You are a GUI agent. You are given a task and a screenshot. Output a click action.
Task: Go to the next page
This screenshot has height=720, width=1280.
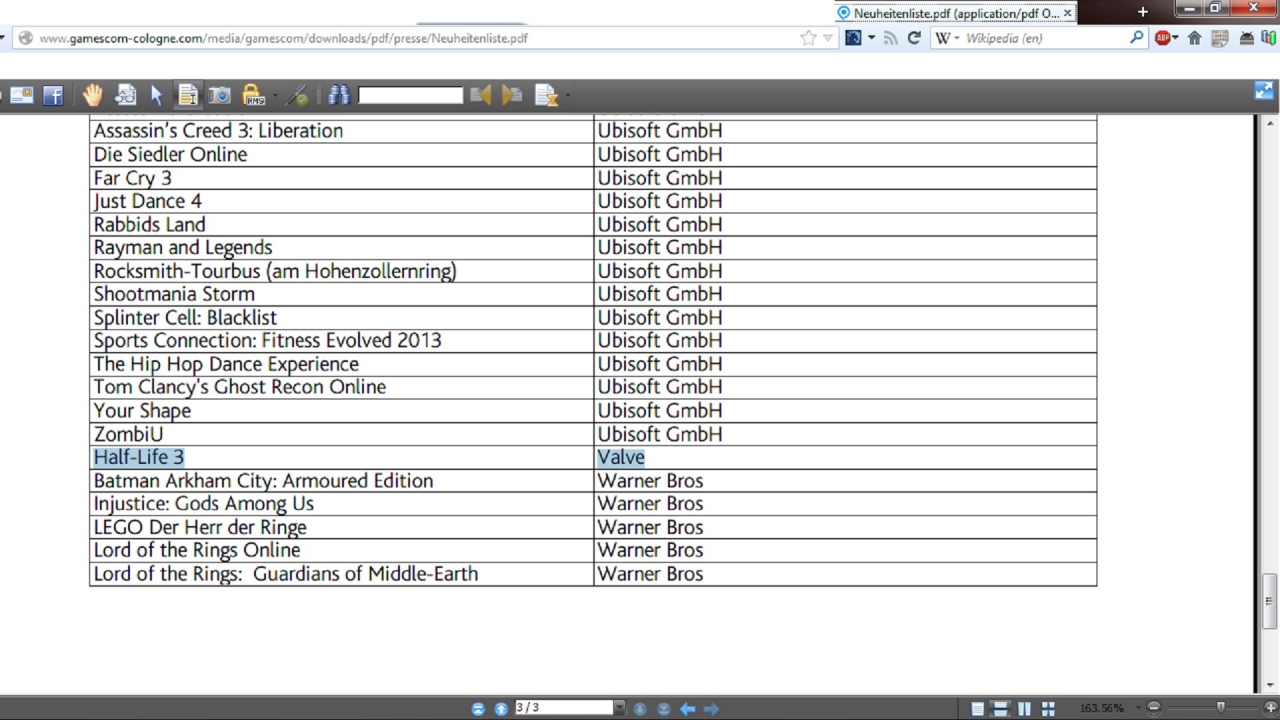[x=640, y=708]
